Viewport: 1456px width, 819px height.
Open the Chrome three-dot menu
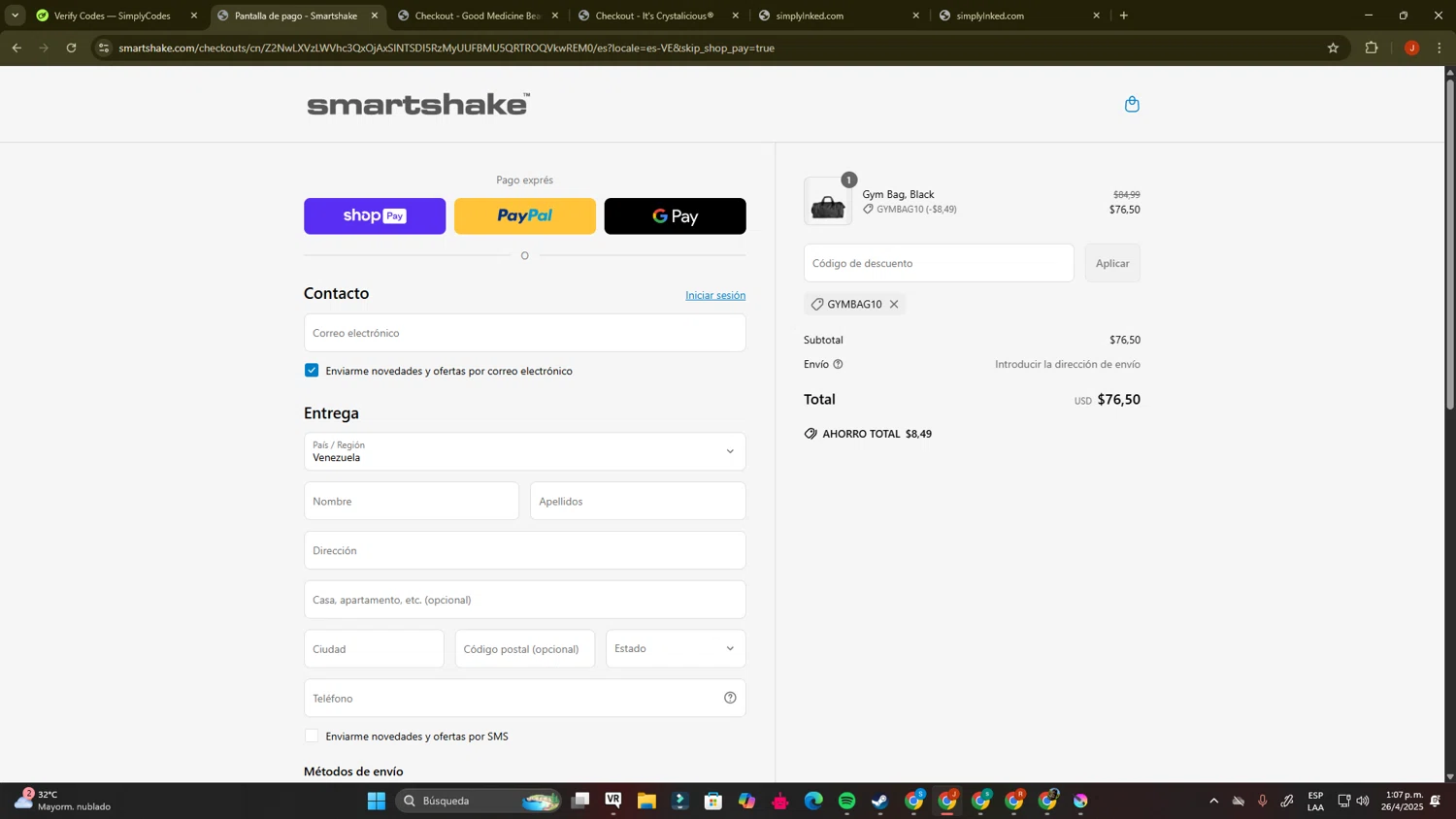(x=1439, y=48)
